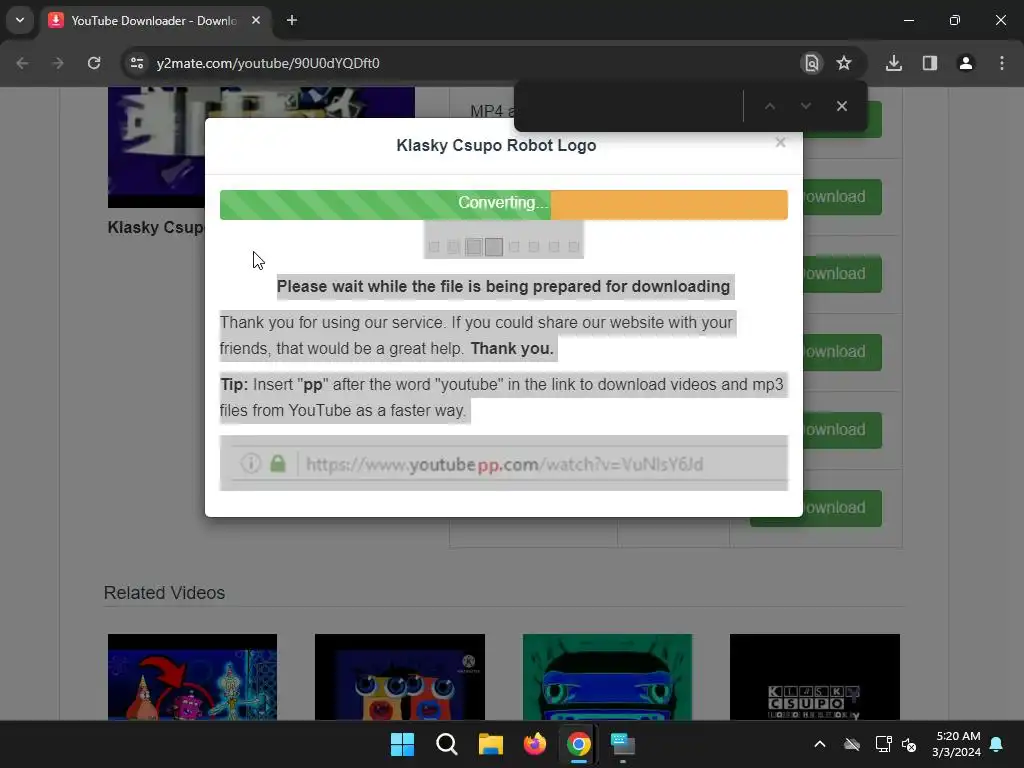The width and height of the screenshot is (1024, 768).
Task: Click the bold 'Thank you.' text
Action: tap(512, 349)
